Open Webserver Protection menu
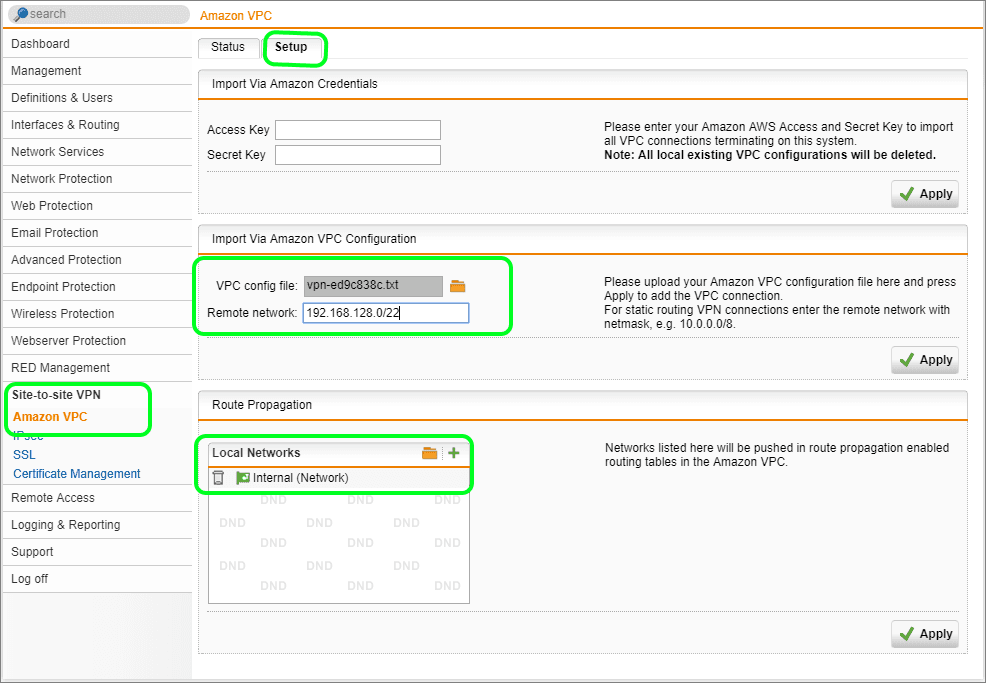 (x=97, y=342)
